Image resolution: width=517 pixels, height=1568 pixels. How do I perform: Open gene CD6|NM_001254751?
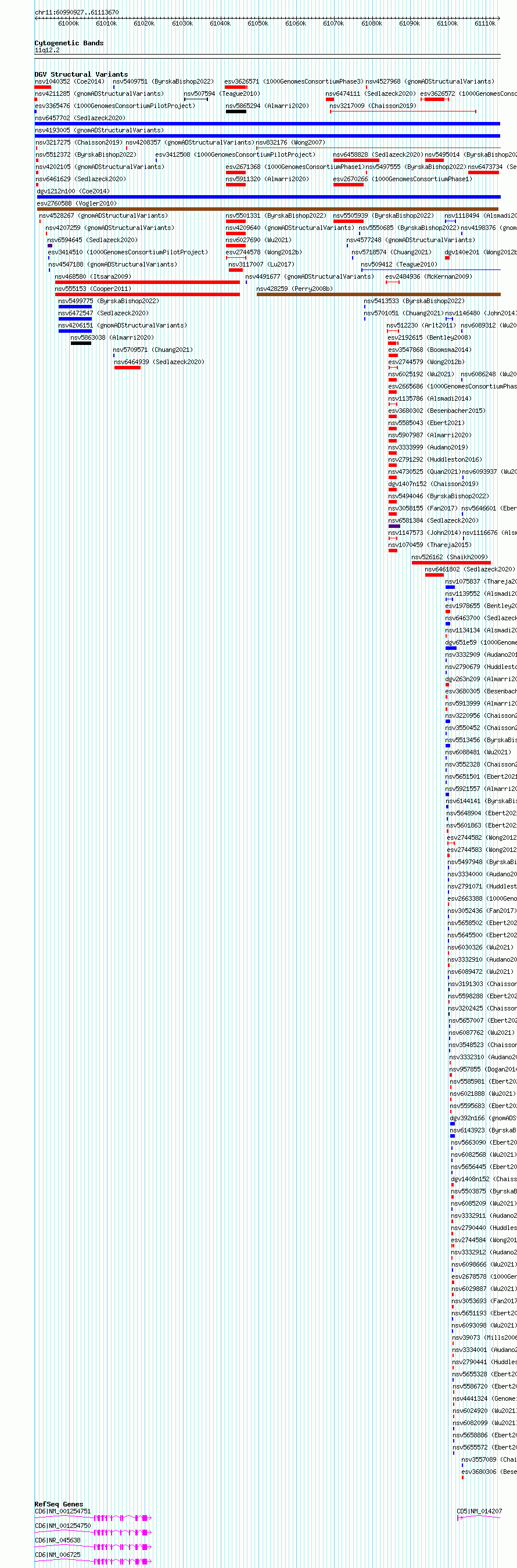click(x=63, y=1511)
